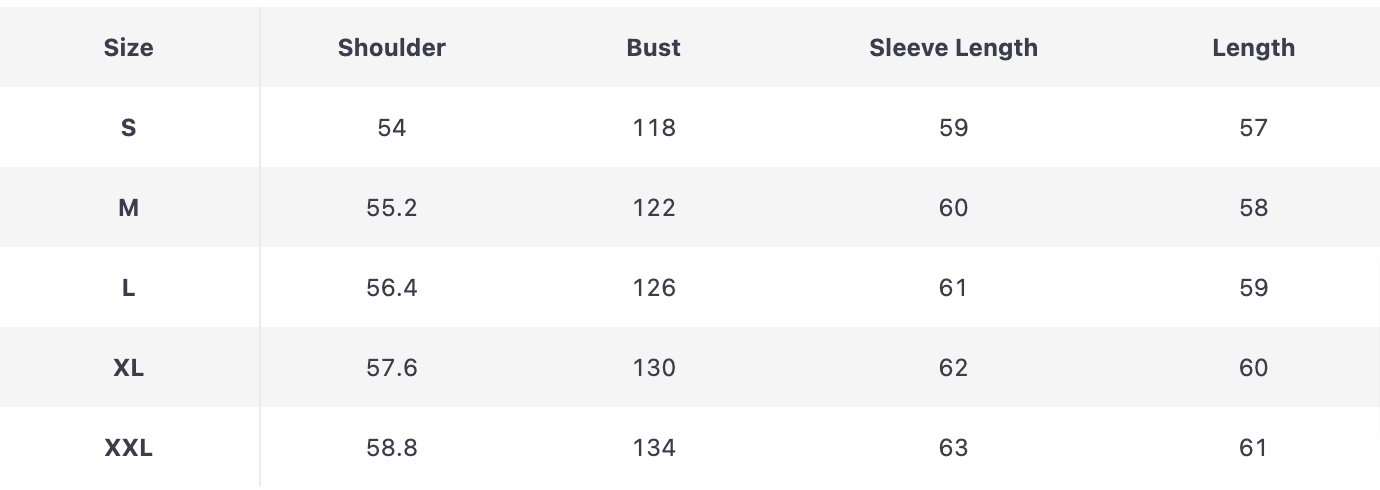Click sleeve length value 62 for size XL

(x=953, y=368)
